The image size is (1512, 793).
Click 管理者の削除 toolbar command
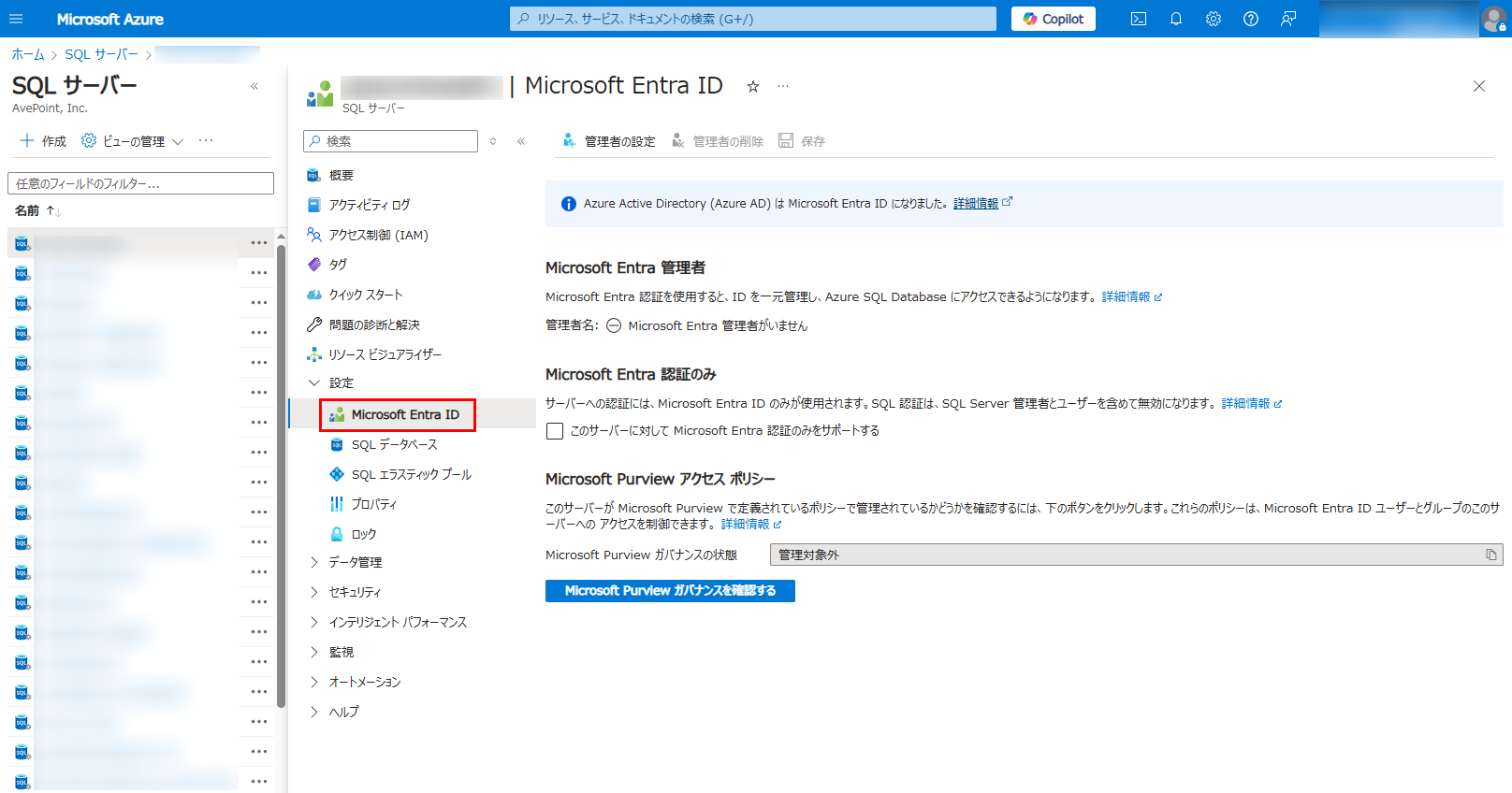(x=717, y=141)
